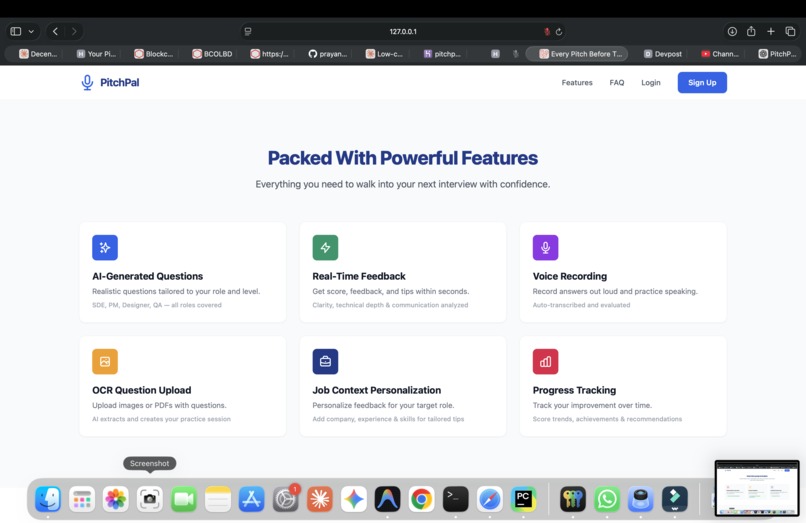Switch to the Chann... YouTube tab
This screenshot has height=523, width=806.
click(x=720, y=54)
